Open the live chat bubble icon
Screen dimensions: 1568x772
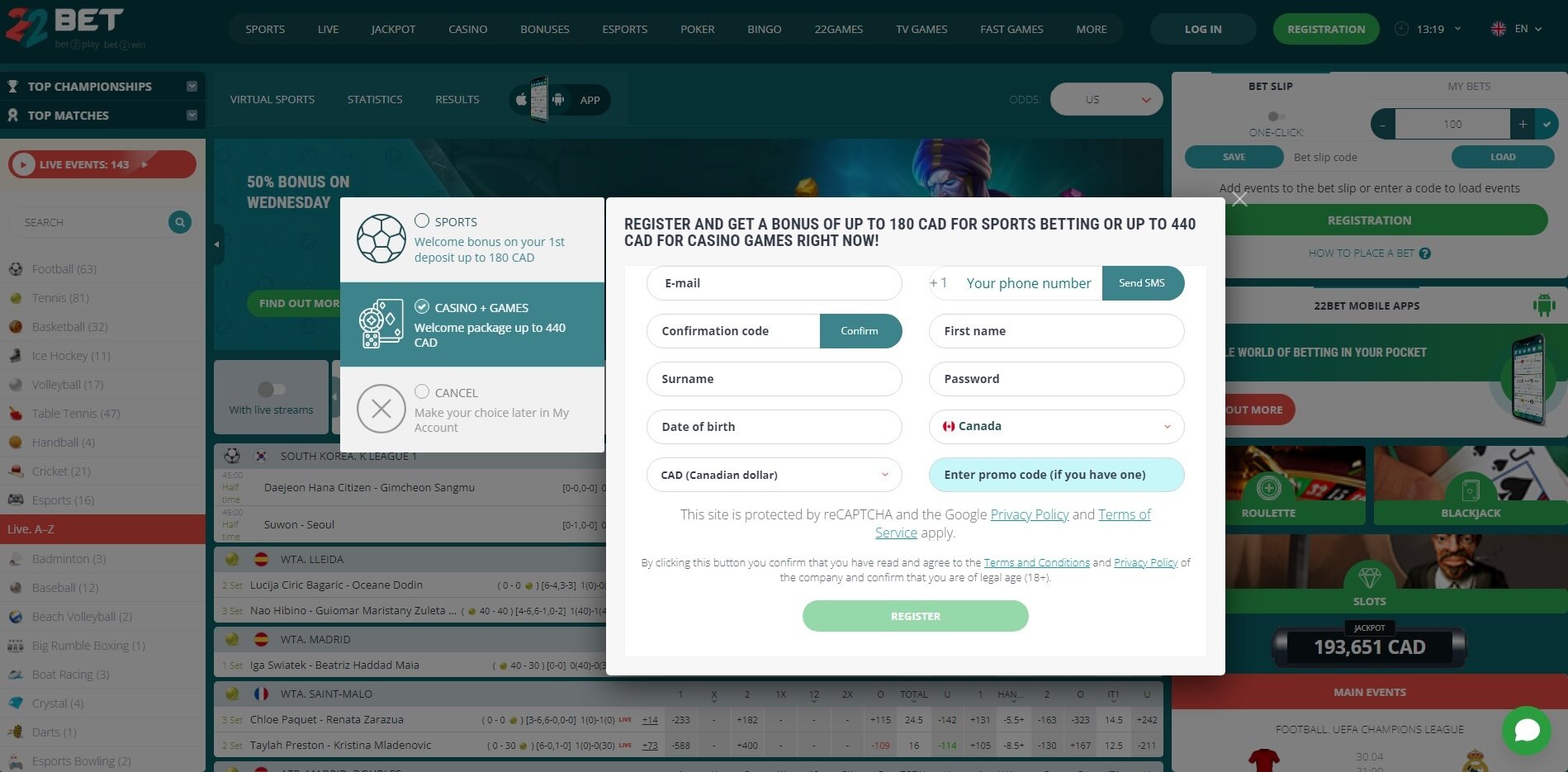(1525, 730)
